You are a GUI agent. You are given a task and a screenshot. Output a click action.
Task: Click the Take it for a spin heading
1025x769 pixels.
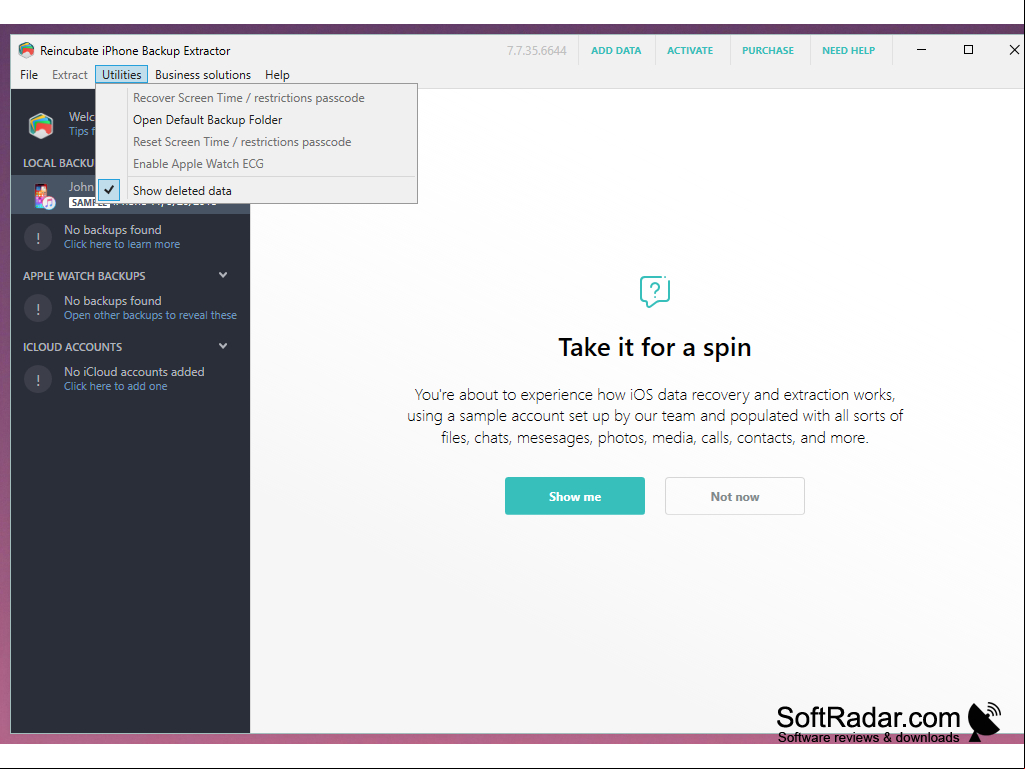point(655,347)
